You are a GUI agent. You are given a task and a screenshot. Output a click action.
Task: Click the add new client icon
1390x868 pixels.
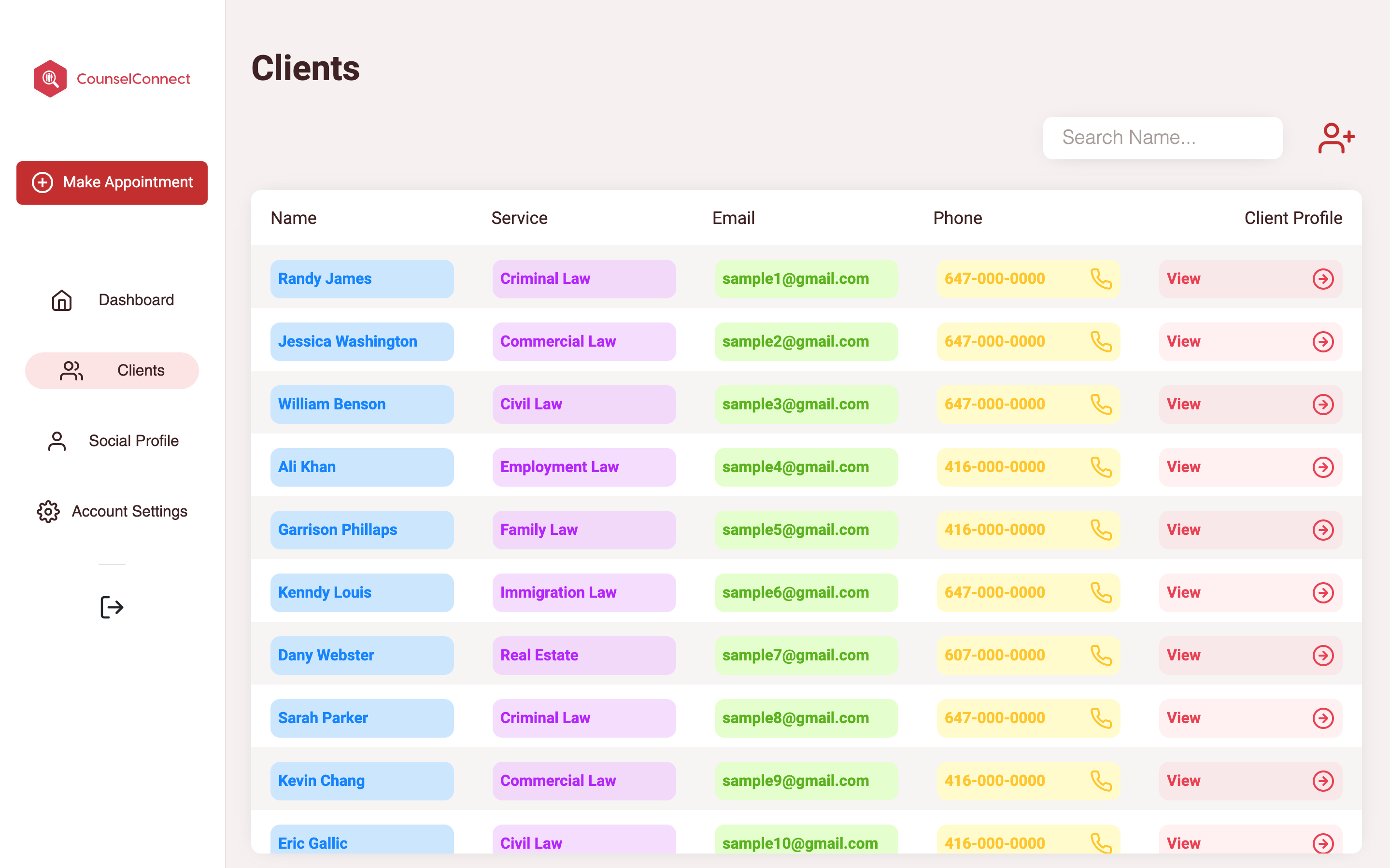tap(1336, 139)
